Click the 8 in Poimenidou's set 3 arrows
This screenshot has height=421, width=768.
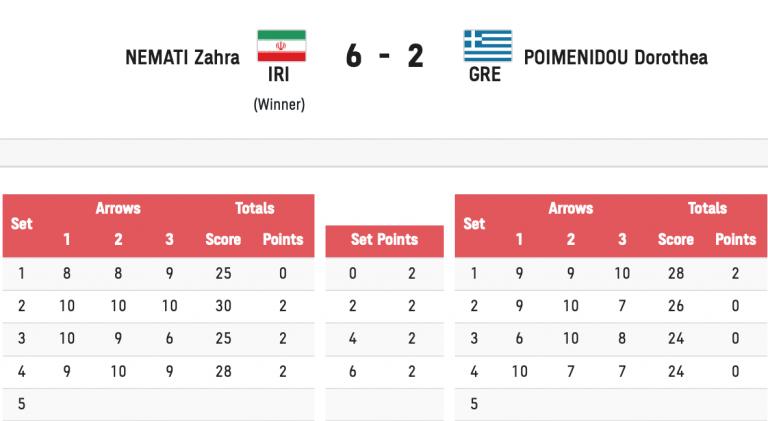[x=622, y=339]
